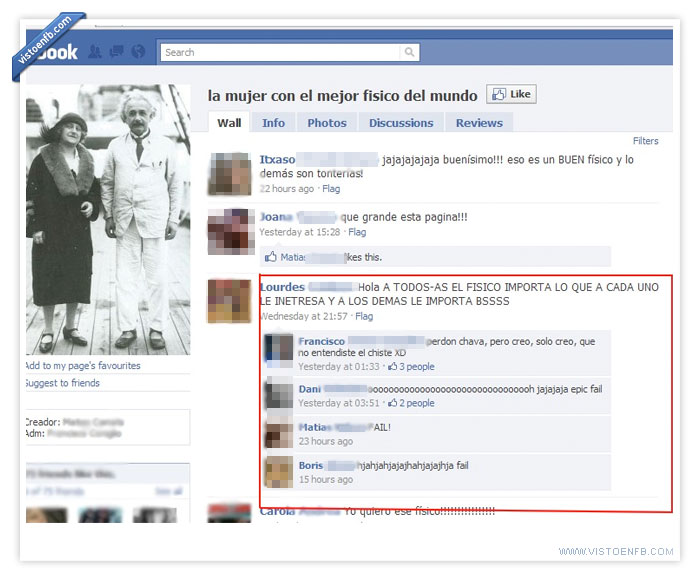Click Dani's comment avatar thumbnail
This screenshot has width=698, height=585.
click(x=280, y=394)
